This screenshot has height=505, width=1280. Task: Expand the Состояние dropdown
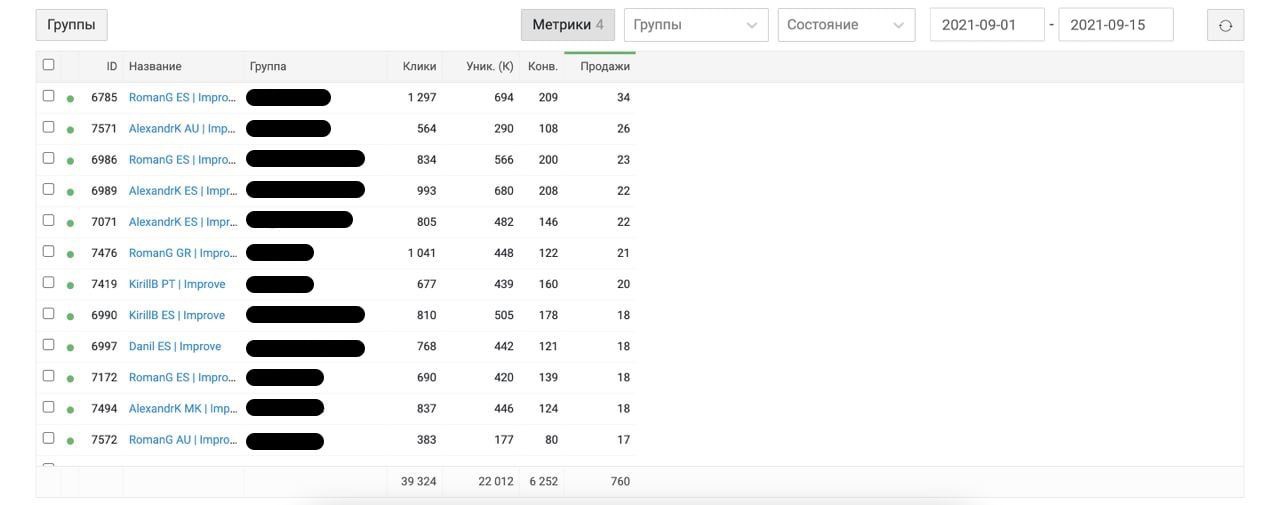click(846, 25)
